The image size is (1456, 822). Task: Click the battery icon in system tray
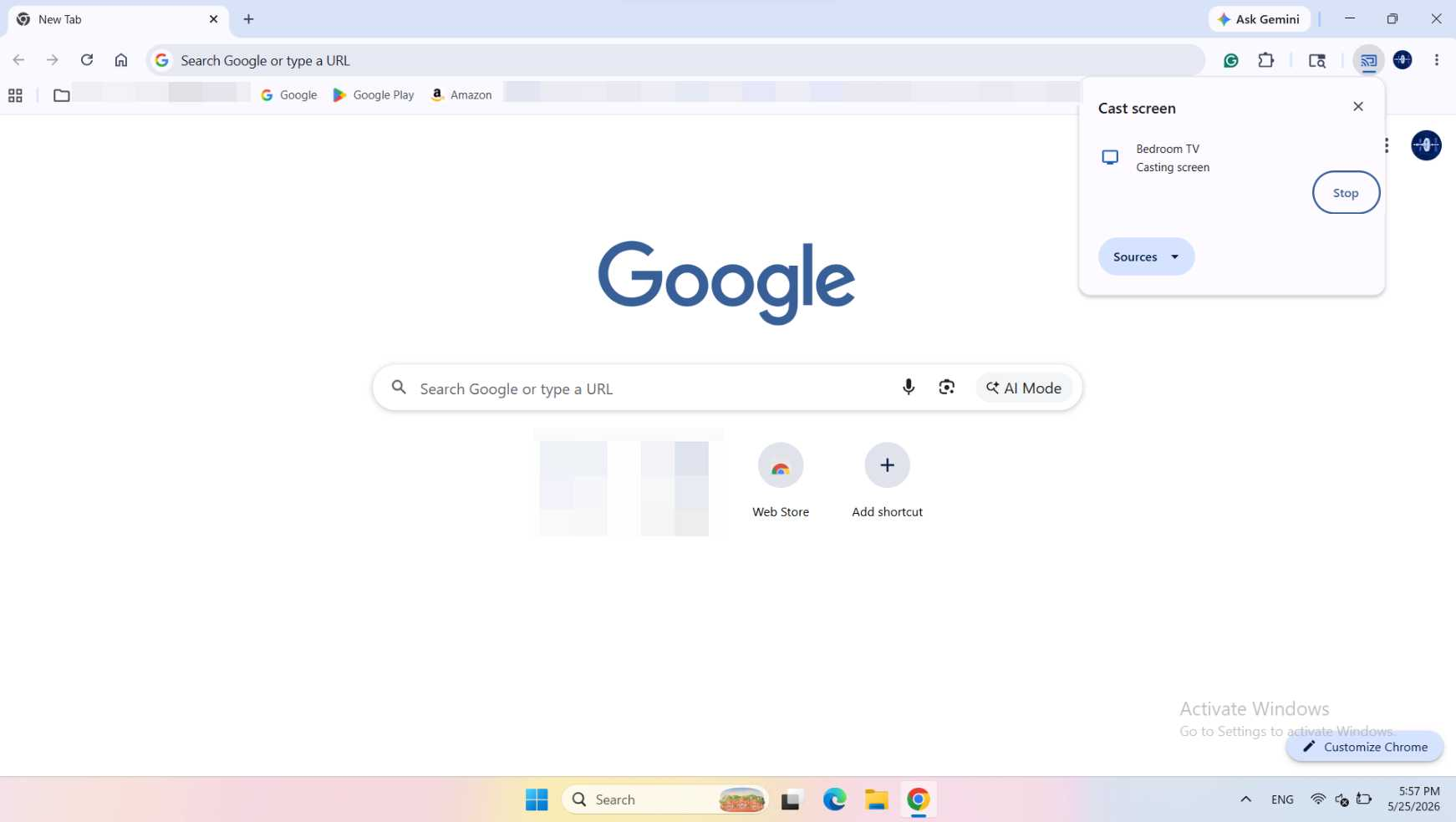click(1364, 799)
